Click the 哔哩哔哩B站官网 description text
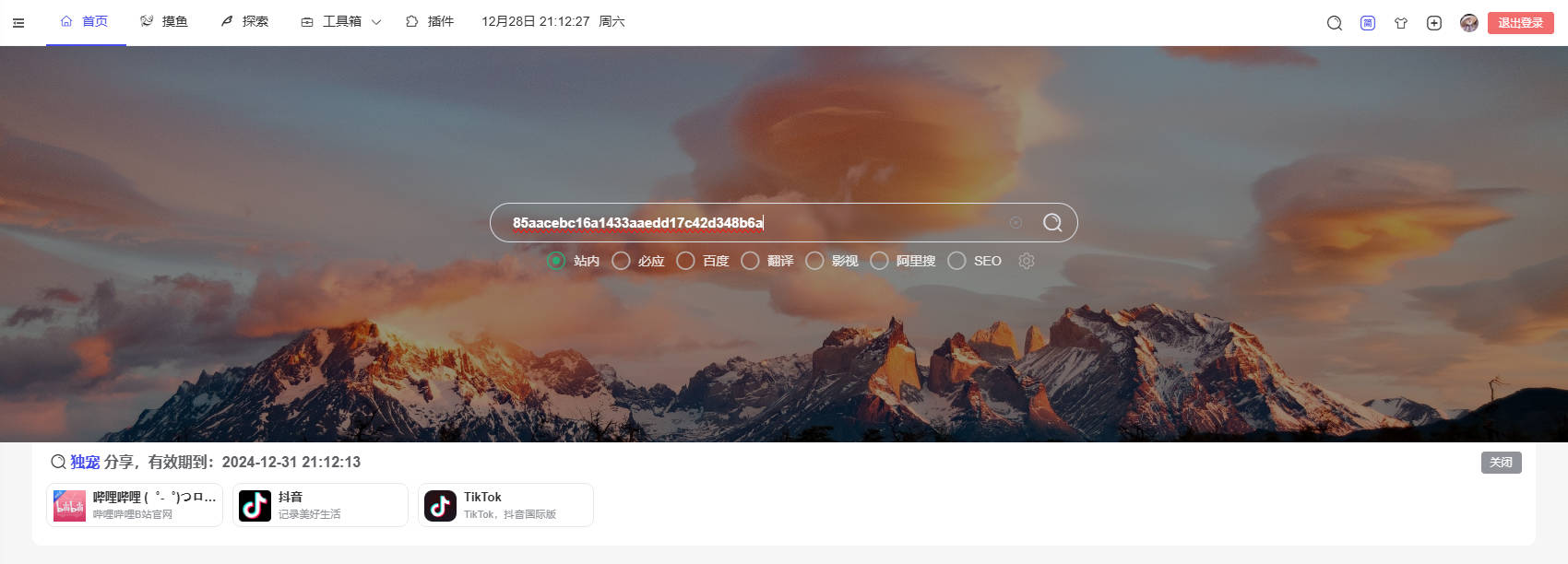Viewport: 1568px width, 564px height. pos(133,514)
